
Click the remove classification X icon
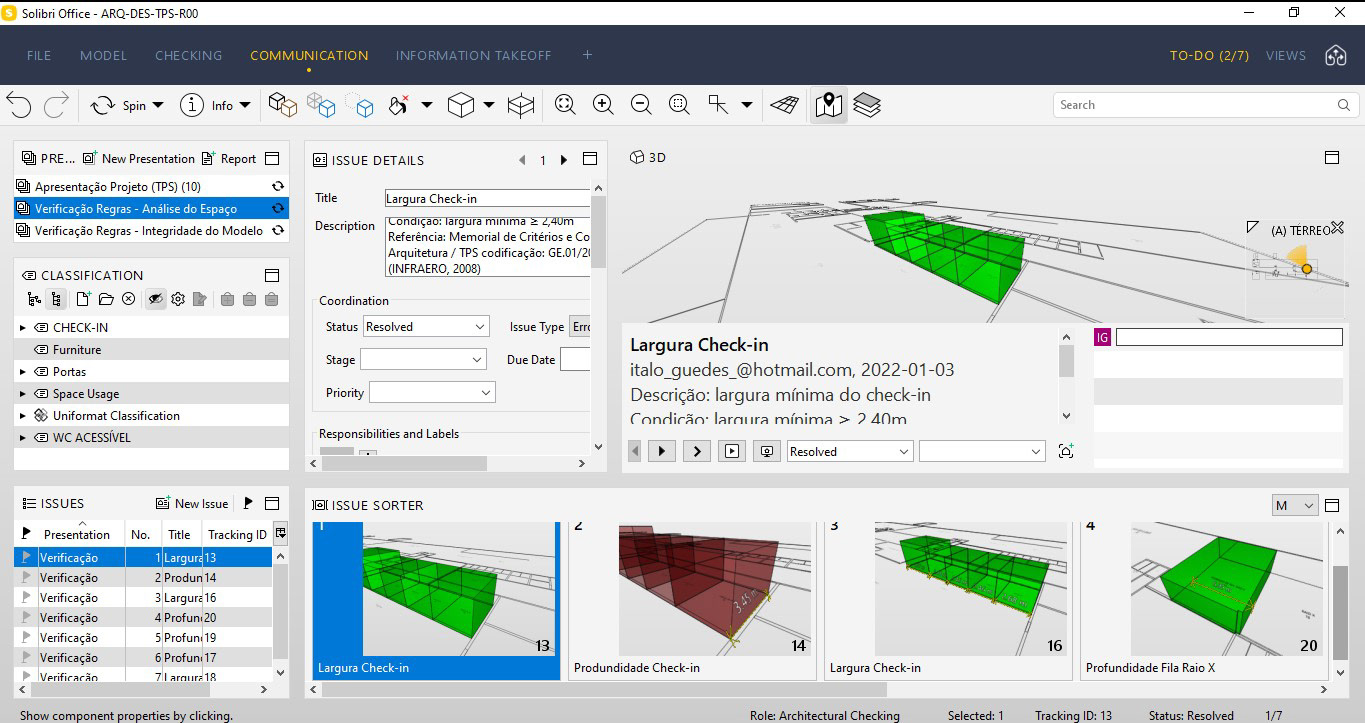pos(129,299)
